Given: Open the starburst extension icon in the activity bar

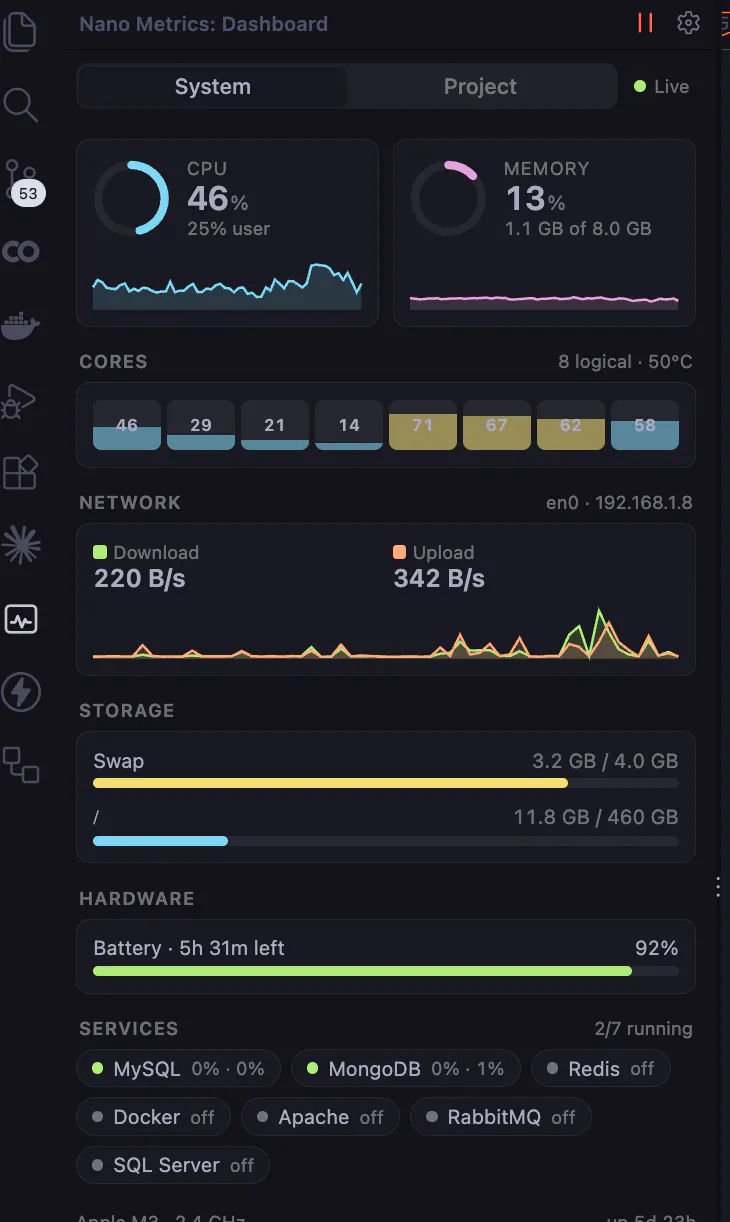Looking at the screenshot, I should pyautogui.click(x=21, y=543).
